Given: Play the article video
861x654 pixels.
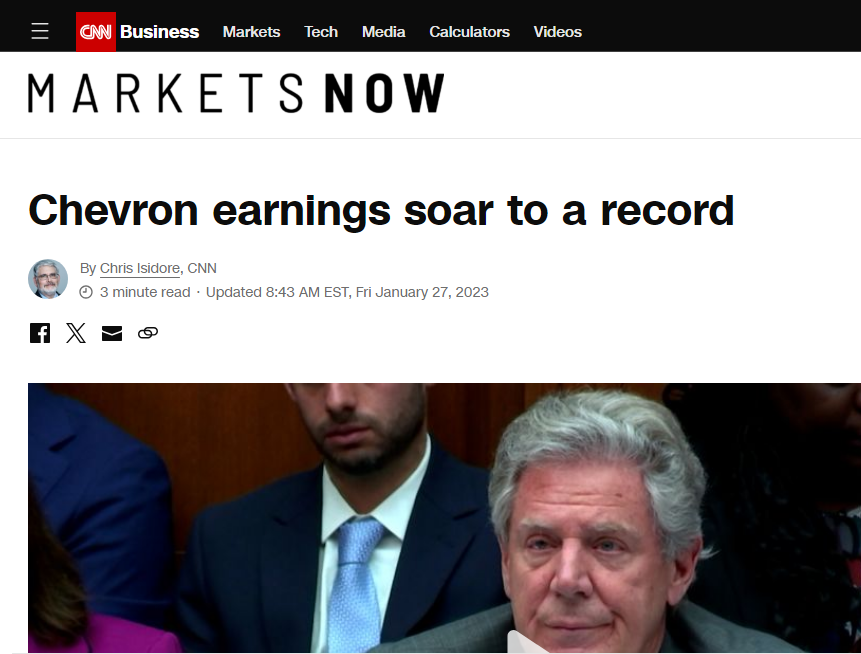Looking at the screenshot, I should point(524,642).
